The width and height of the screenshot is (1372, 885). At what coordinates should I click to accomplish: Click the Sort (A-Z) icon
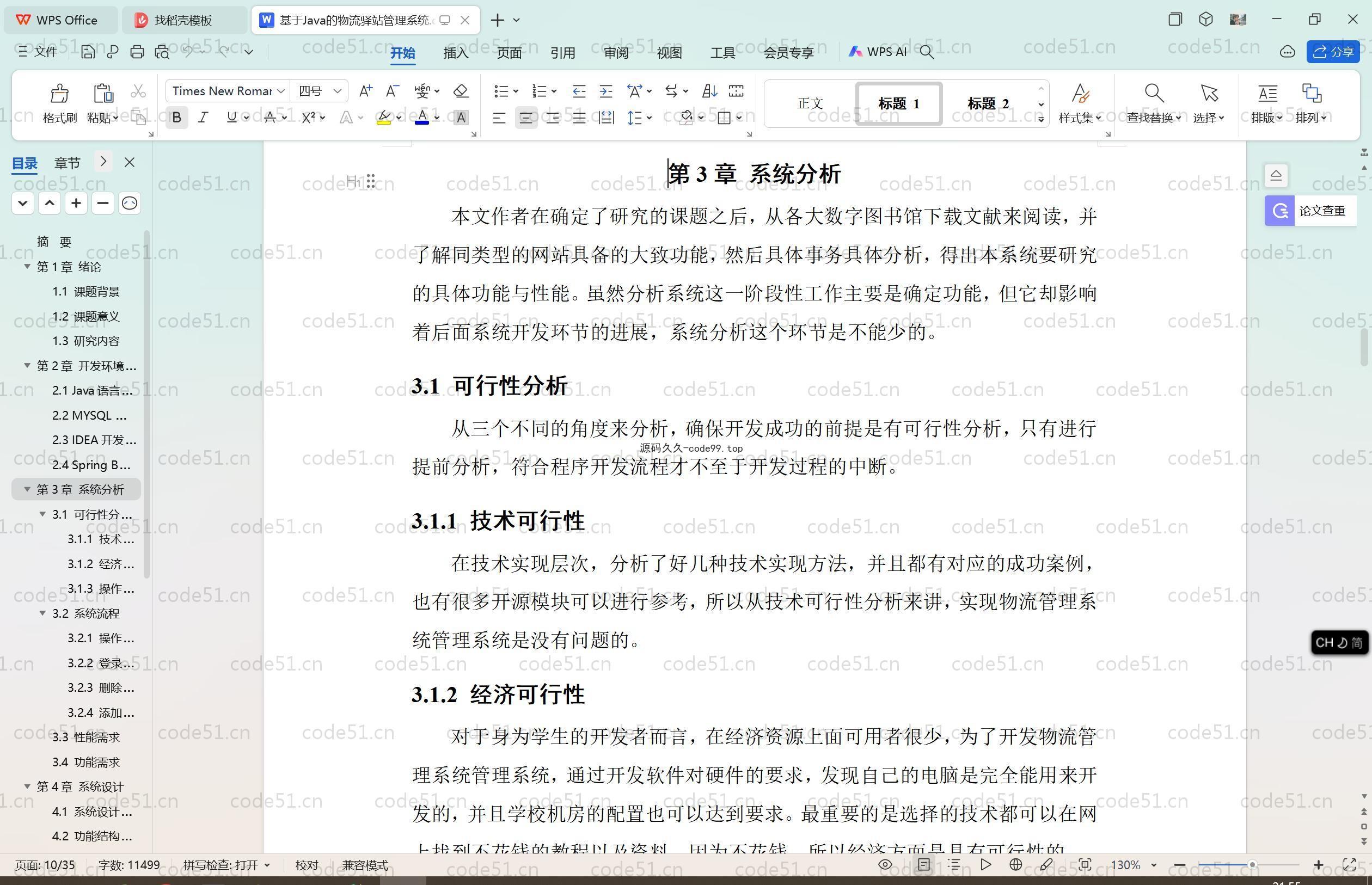(709, 91)
